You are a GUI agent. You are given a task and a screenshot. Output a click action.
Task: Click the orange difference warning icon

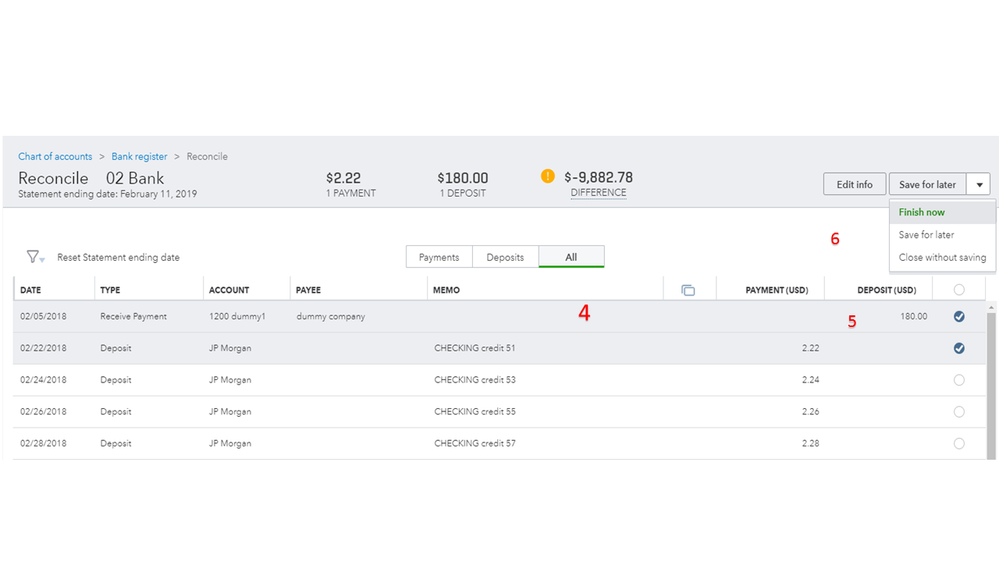[547, 177]
